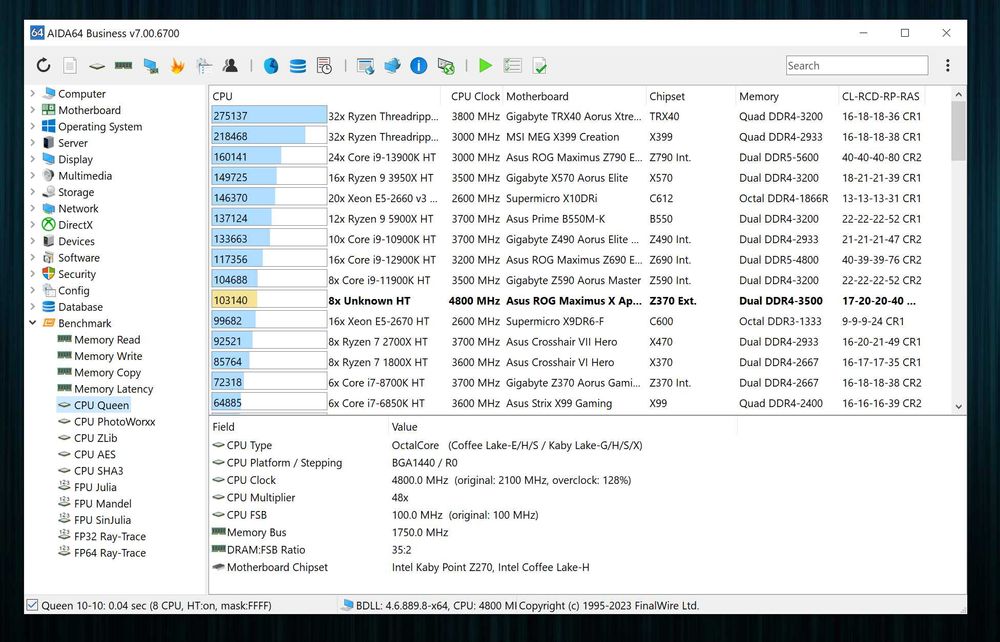Expand the Computer tree node
The height and width of the screenshot is (642, 1000).
(33, 93)
